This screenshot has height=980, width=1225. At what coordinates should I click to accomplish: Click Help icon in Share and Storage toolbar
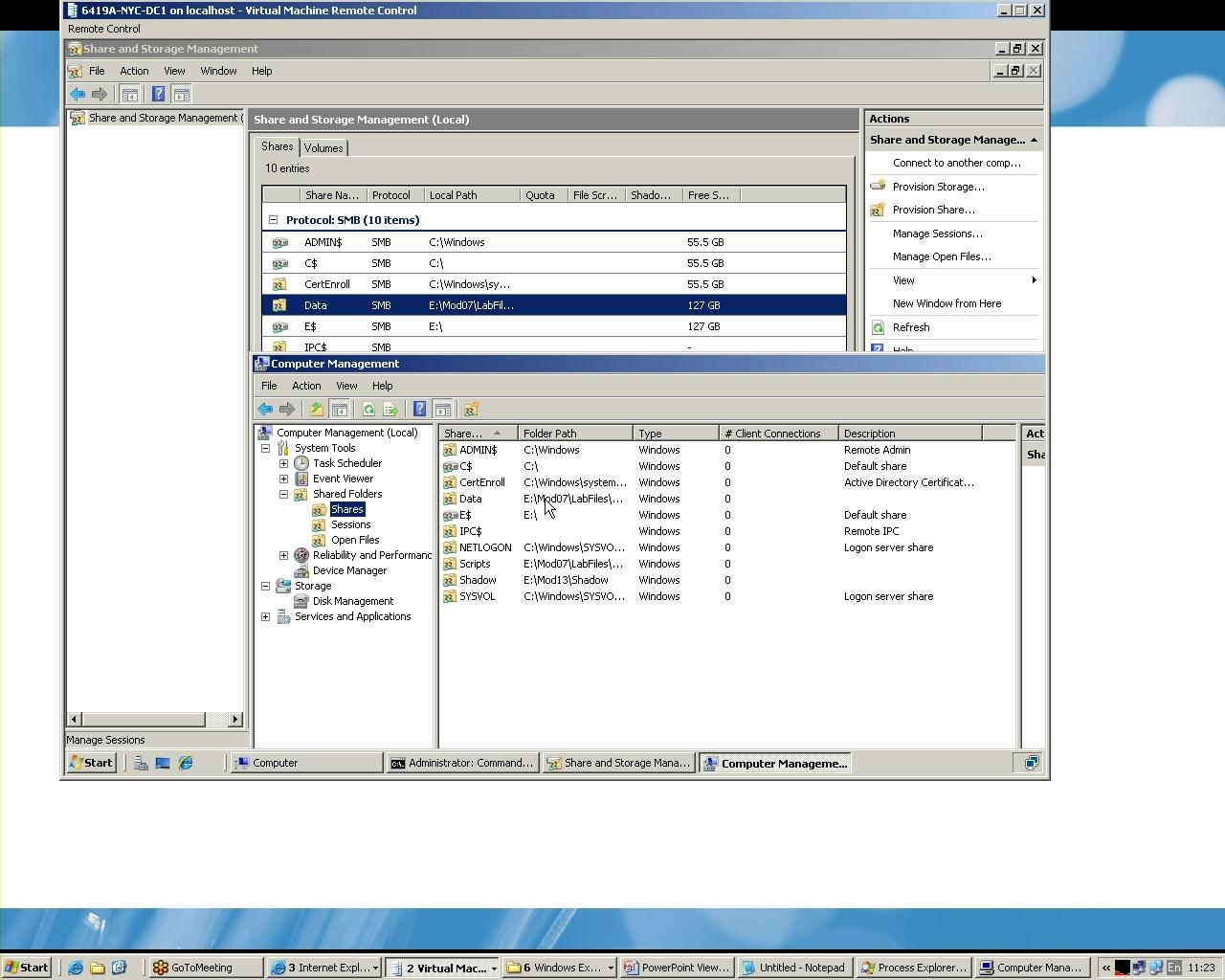tap(159, 94)
